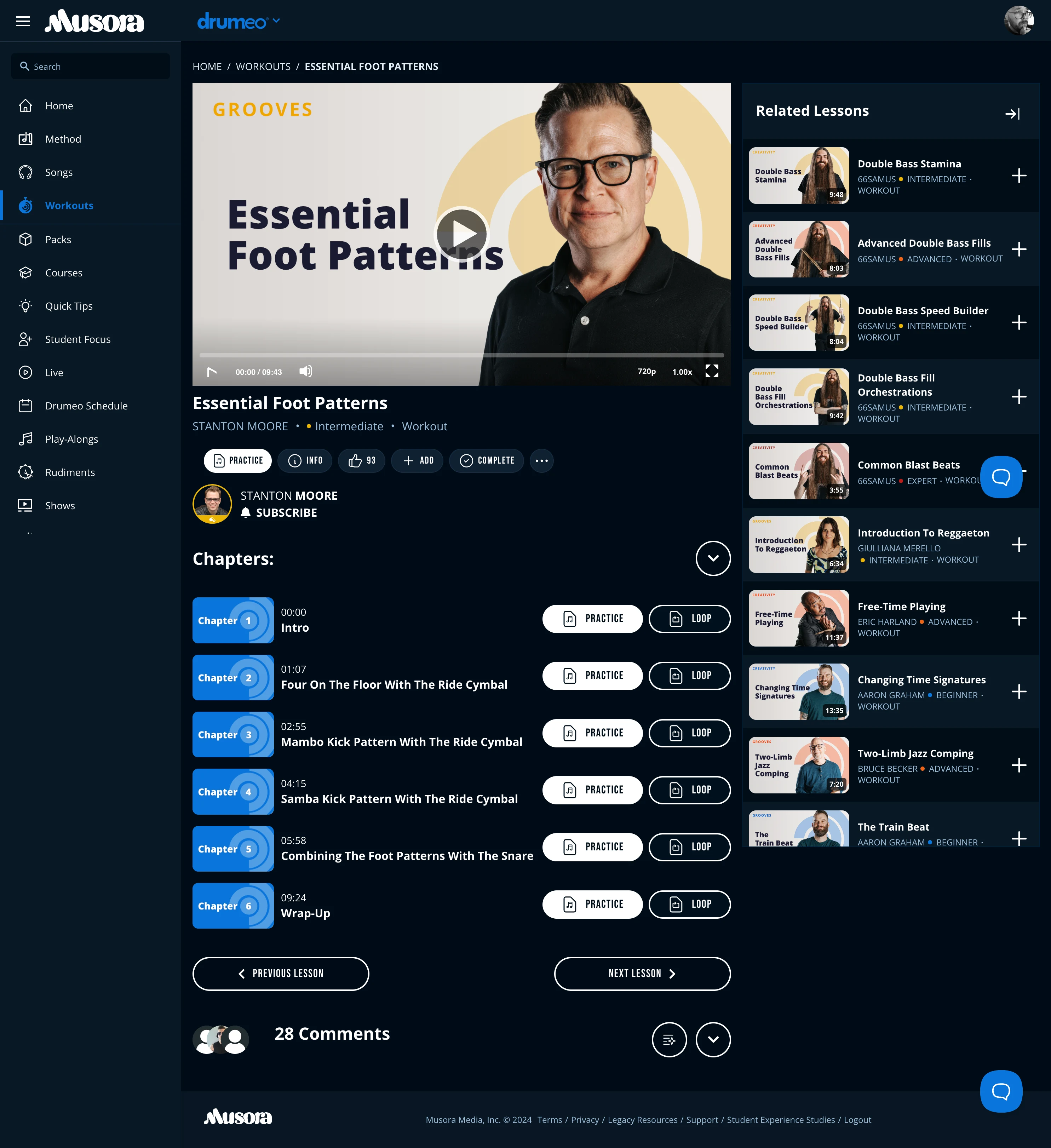Expand the 28 Comments section
1051x1148 pixels.
(713, 1040)
